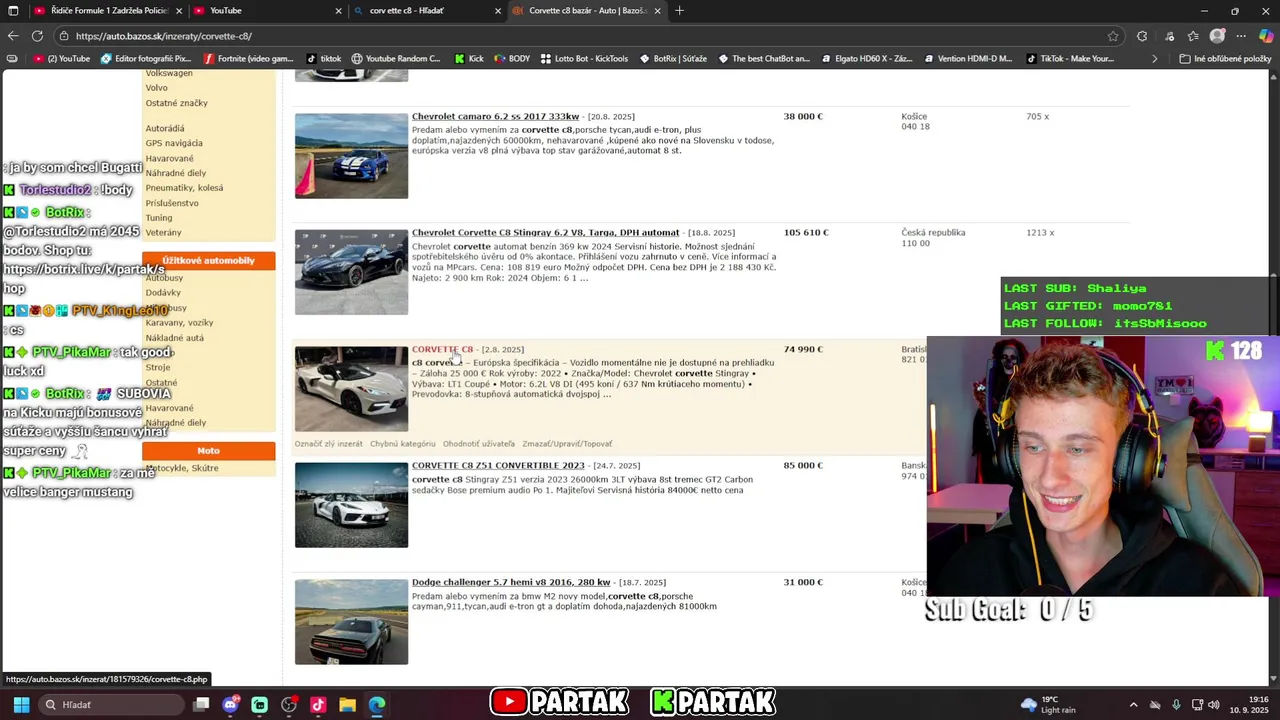
Task: Open the TikTok taskbar icon
Action: [318, 705]
